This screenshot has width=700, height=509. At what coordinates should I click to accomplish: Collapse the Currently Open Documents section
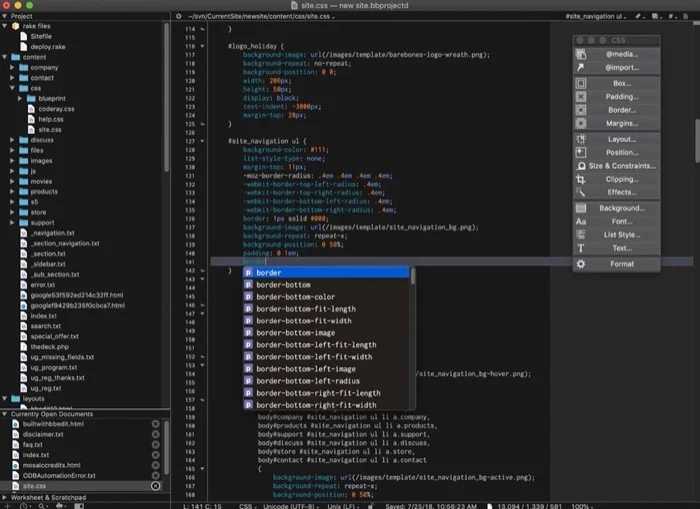pos(5,413)
